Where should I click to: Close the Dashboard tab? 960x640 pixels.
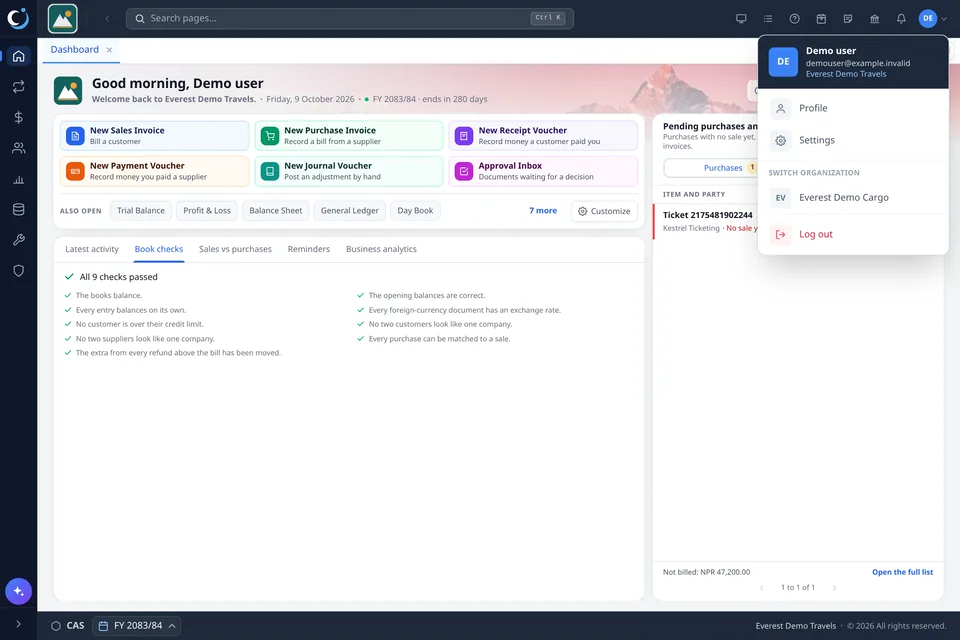[x=109, y=50]
